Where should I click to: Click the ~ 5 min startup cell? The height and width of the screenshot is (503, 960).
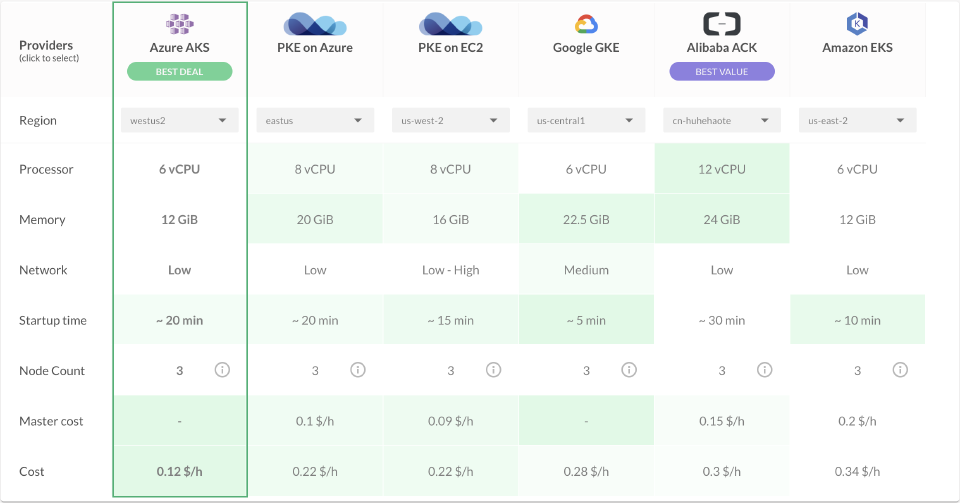[x=586, y=320]
